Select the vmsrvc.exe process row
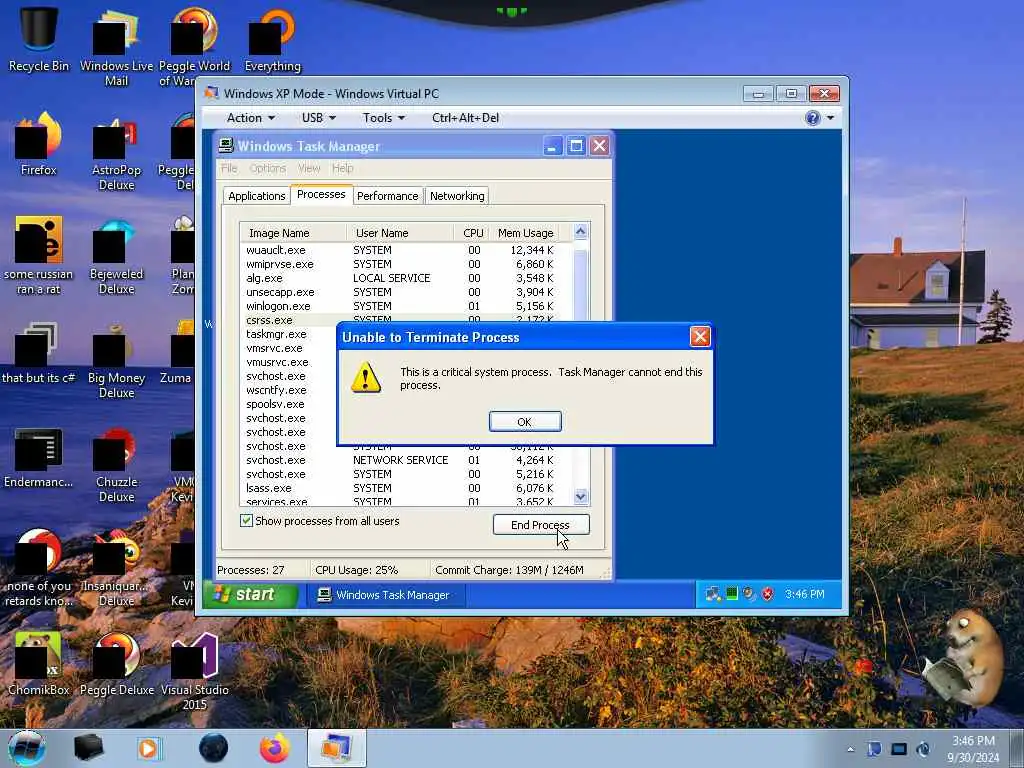The width and height of the screenshot is (1024, 768). coord(289,348)
